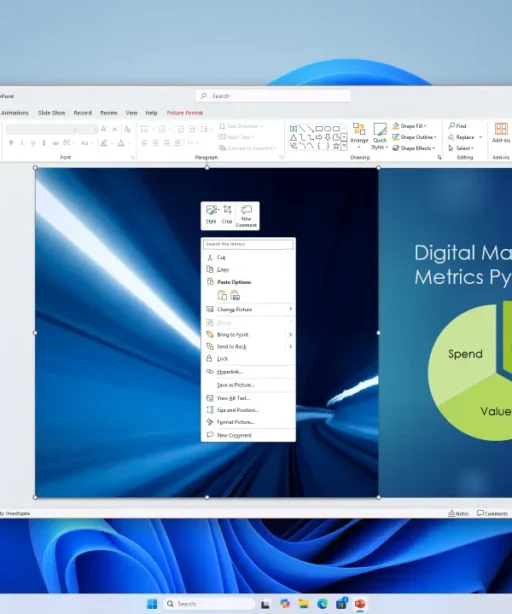Open the Review ribbon tab
Image resolution: width=512 pixels, height=614 pixels.
tap(109, 113)
